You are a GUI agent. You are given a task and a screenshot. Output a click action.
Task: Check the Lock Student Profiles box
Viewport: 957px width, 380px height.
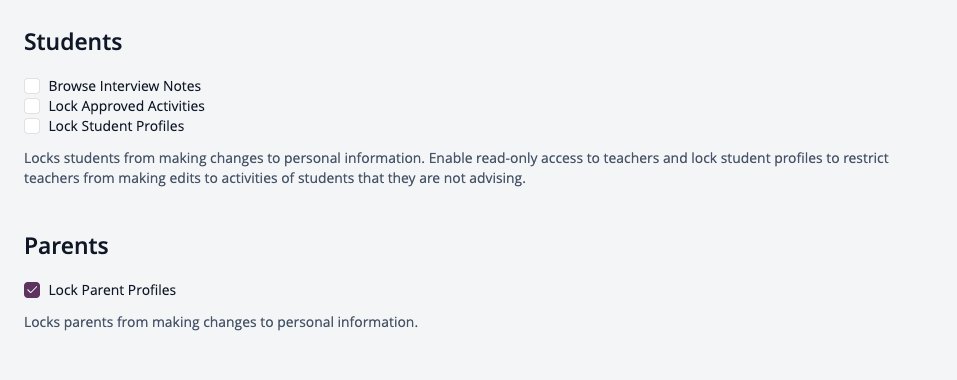point(32,126)
